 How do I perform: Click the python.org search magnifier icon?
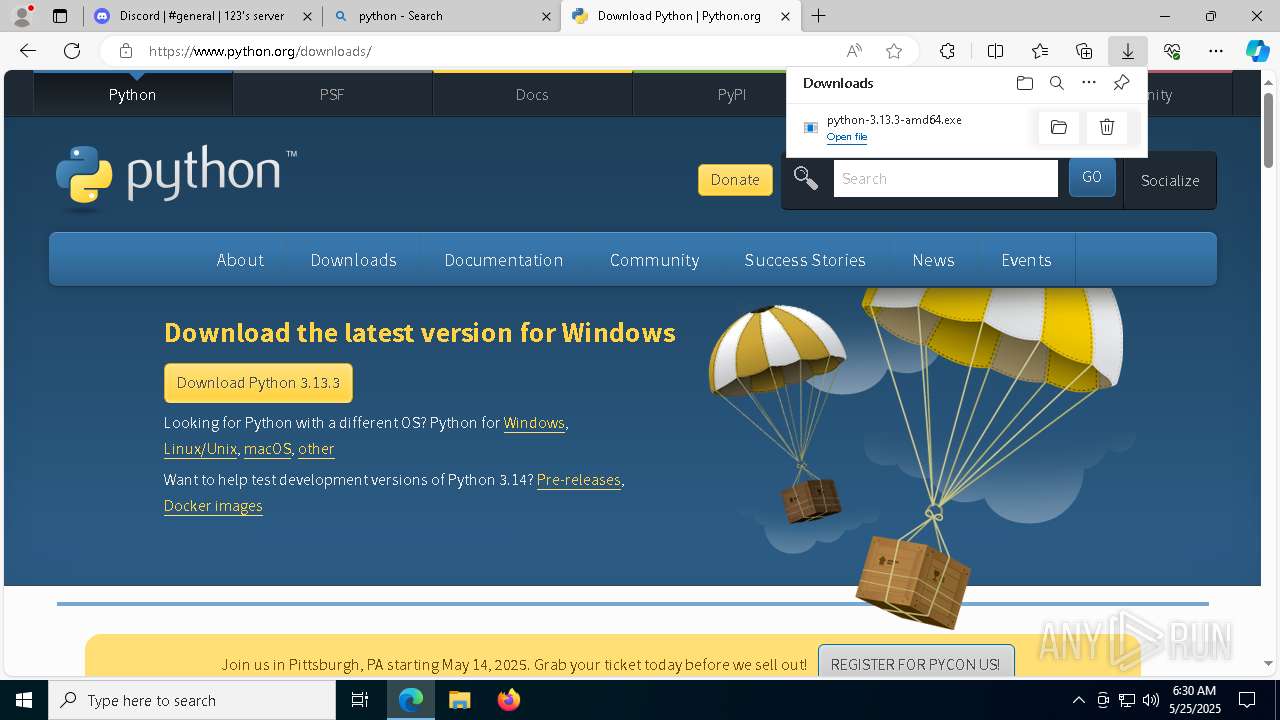[806, 178]
